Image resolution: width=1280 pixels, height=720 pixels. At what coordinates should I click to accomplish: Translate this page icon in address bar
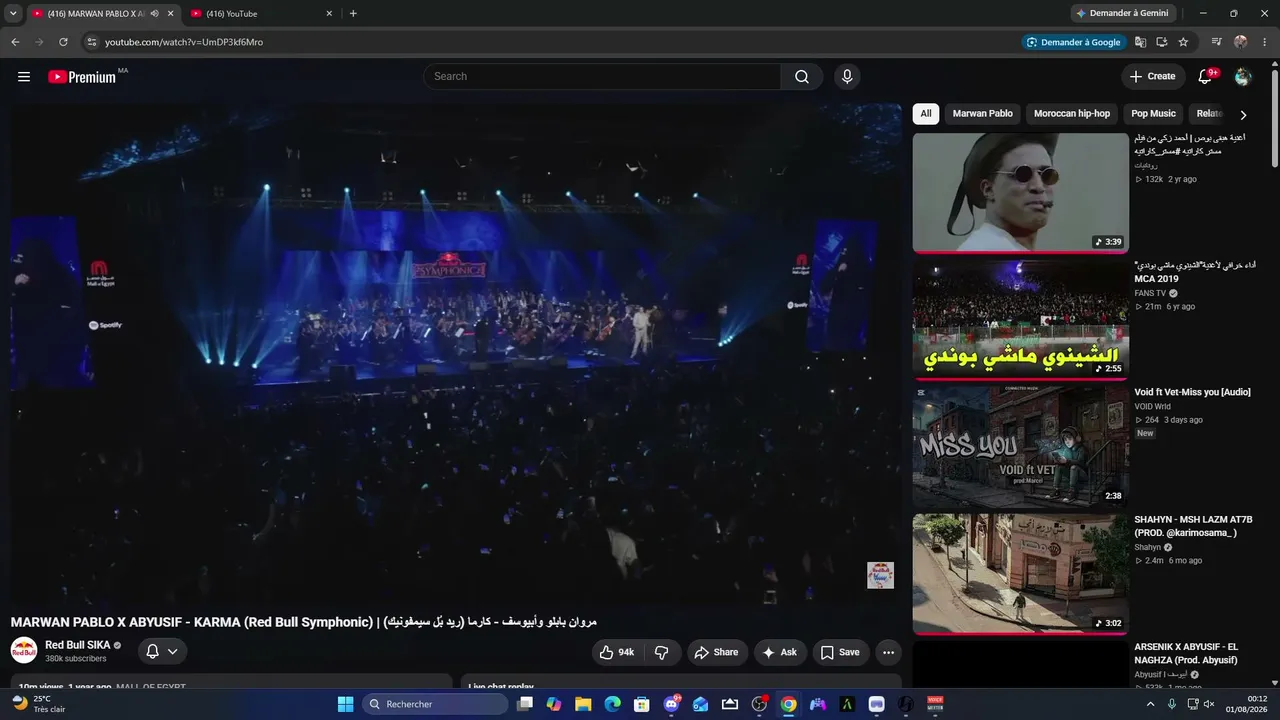pyautogui.click(x=1140, y=42)
